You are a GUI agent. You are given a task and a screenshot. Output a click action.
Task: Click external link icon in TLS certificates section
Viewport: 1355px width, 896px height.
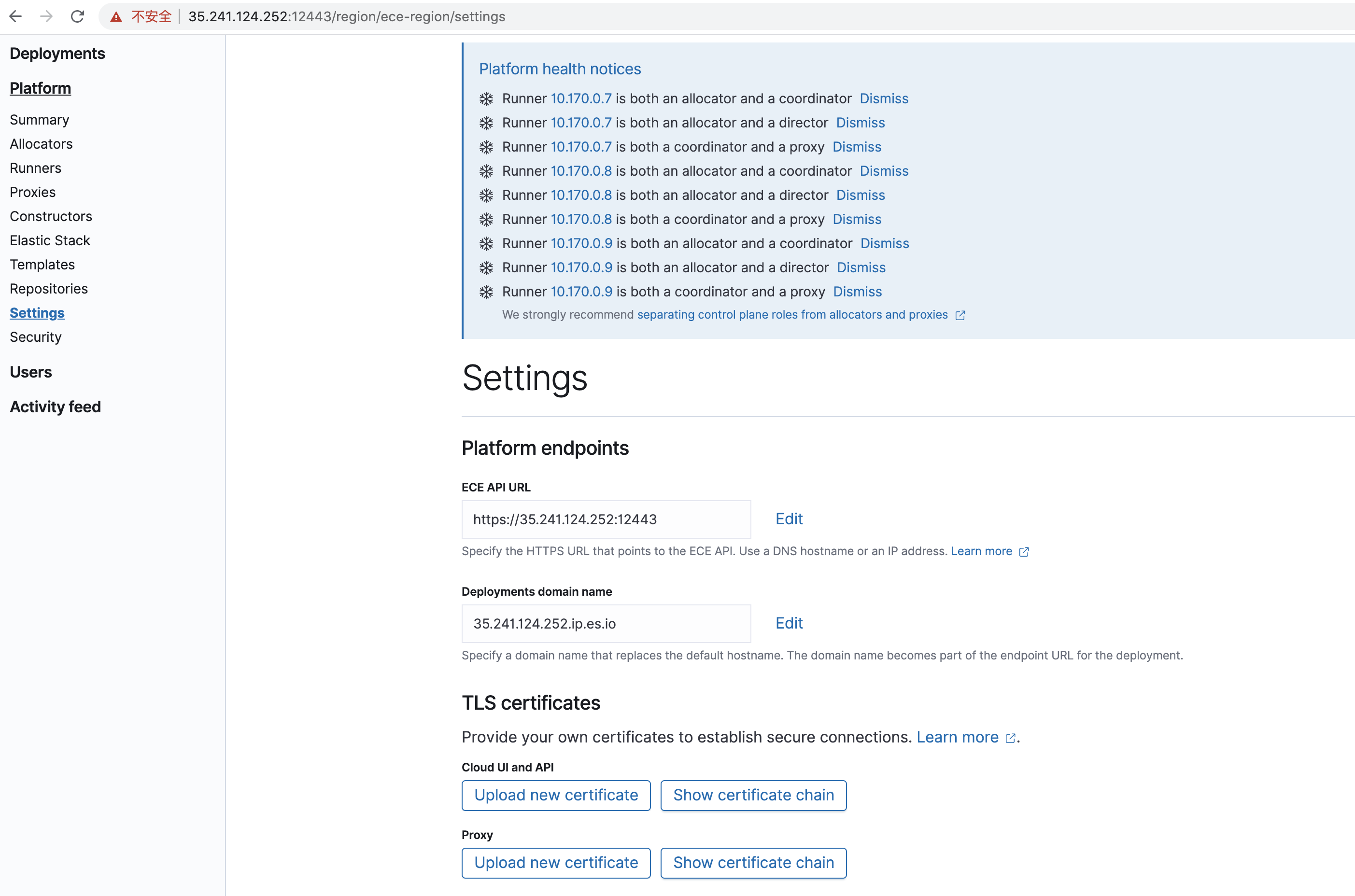pyautogui.click(x=1010, y=738)
